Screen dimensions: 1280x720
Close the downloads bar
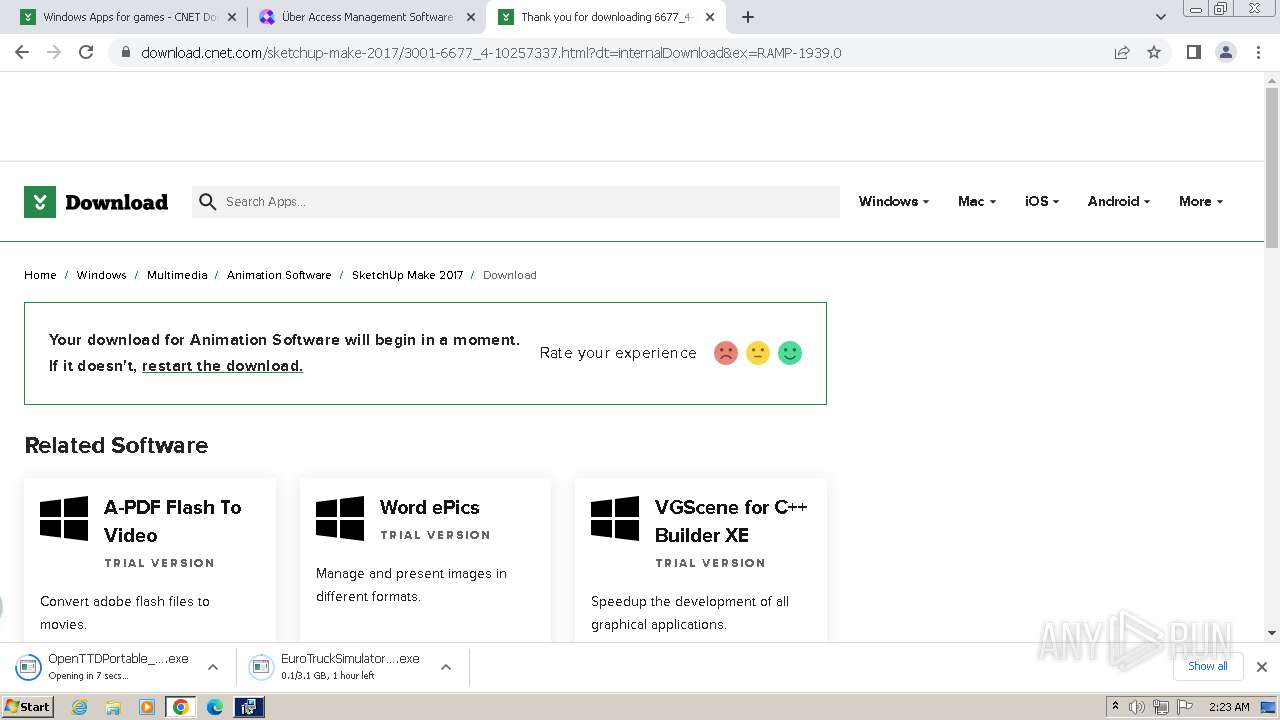click(x=1262, y=667)
